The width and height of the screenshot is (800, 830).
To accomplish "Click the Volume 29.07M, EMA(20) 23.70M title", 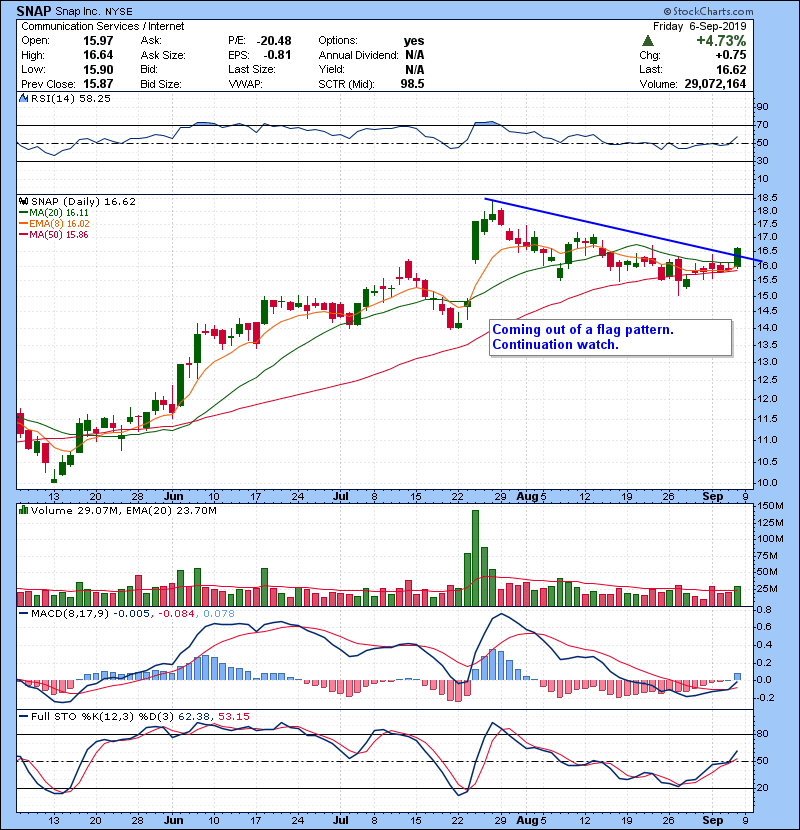I will coord(123,511).
